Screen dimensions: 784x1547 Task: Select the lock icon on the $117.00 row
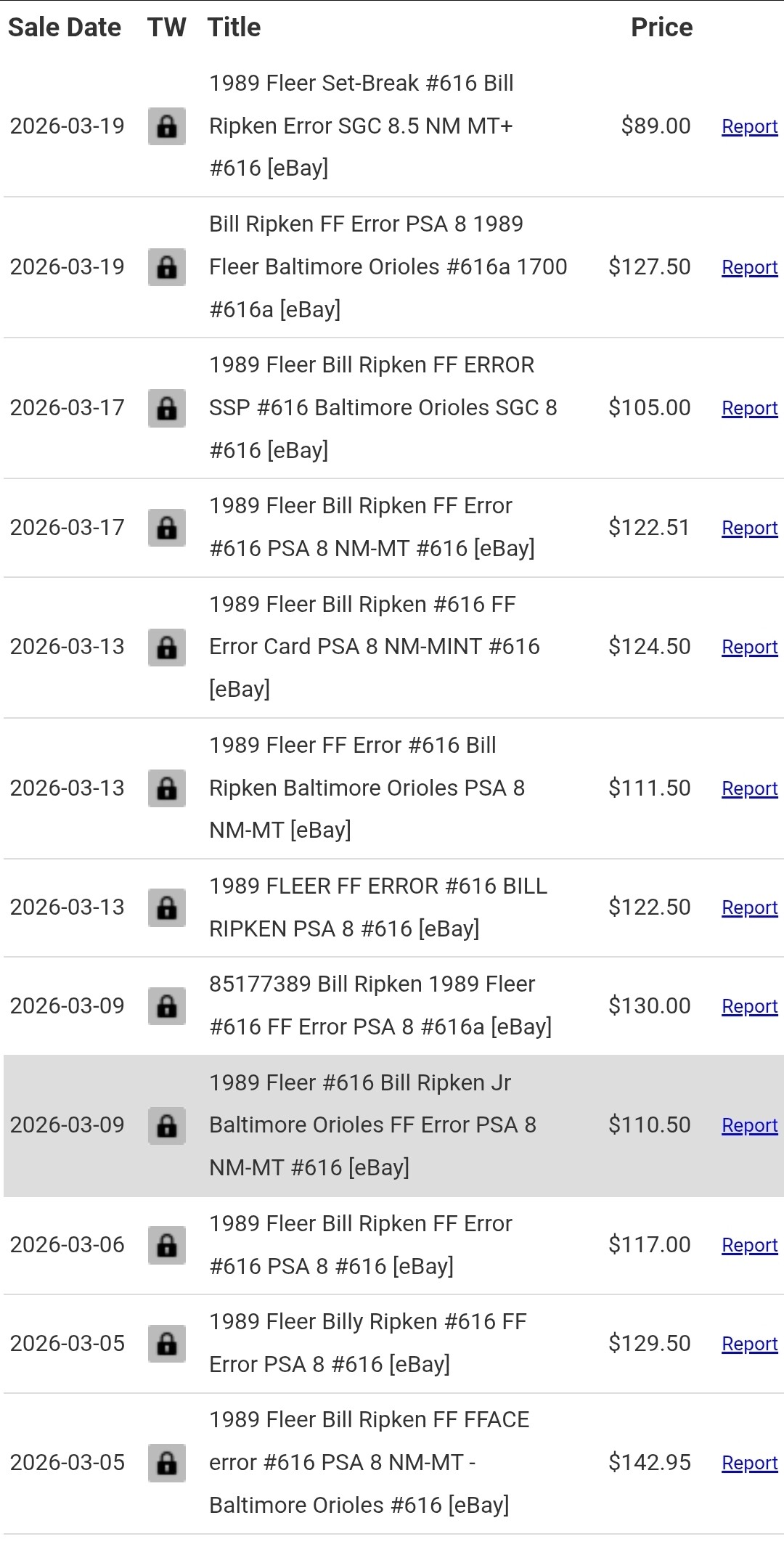(x=167, y=1245)
